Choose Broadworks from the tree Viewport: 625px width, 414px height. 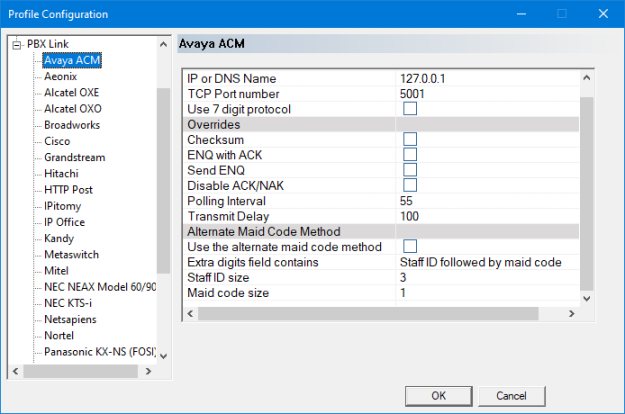point(73,125)
